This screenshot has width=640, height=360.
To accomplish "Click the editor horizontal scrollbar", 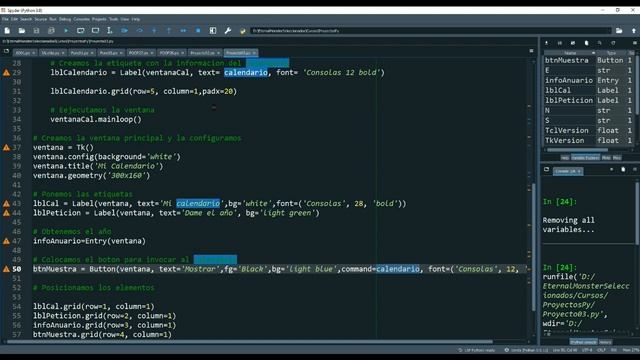I will pyautogui.click(x=250, y=342).
